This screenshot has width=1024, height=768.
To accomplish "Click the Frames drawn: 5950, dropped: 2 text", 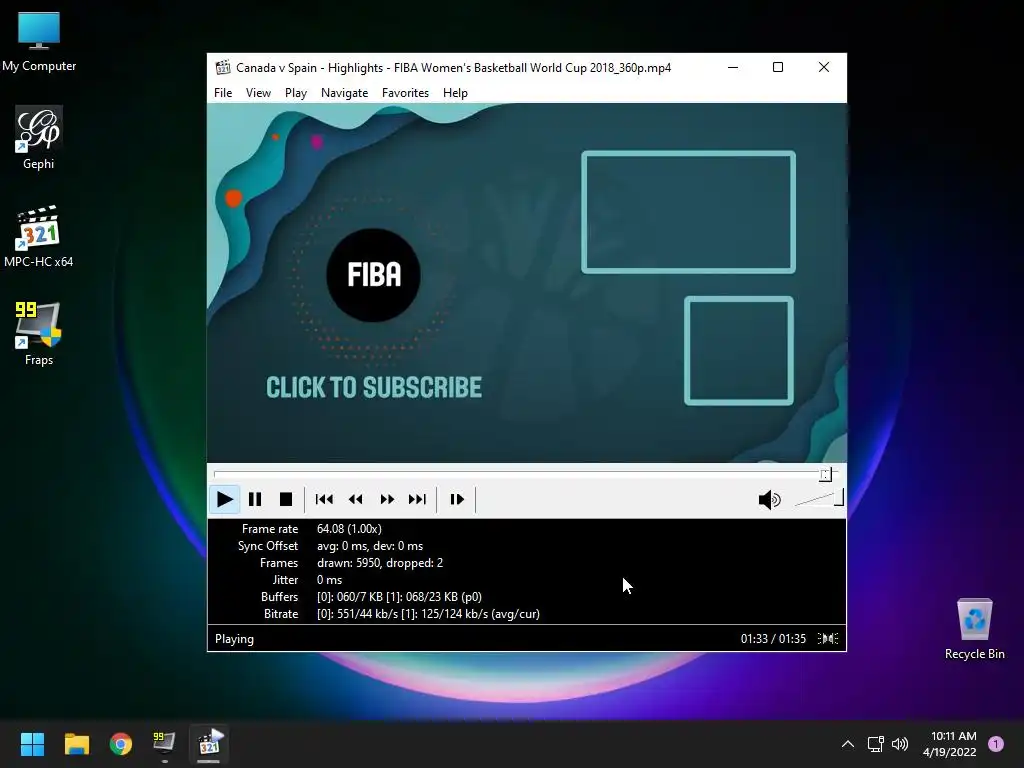I will [380, 563].
